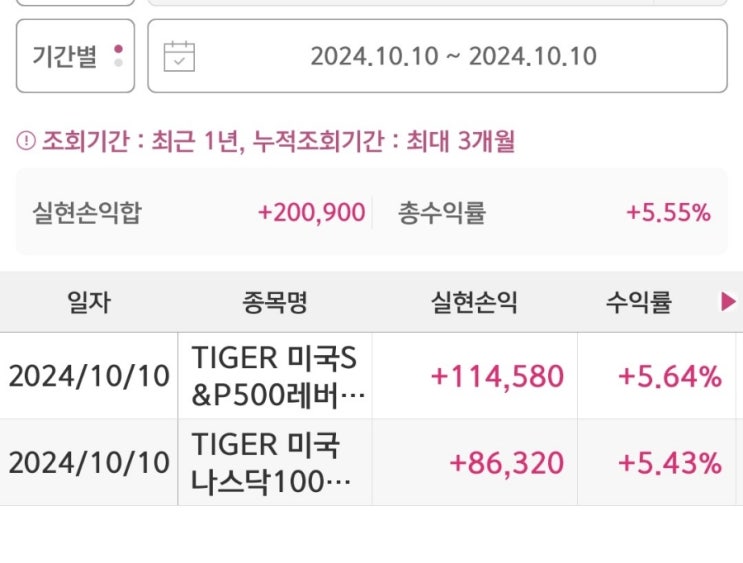Viewport: 743px width, 563px height.
Task: Select the +5.64% return rate cell
Action: click(669, 376)
